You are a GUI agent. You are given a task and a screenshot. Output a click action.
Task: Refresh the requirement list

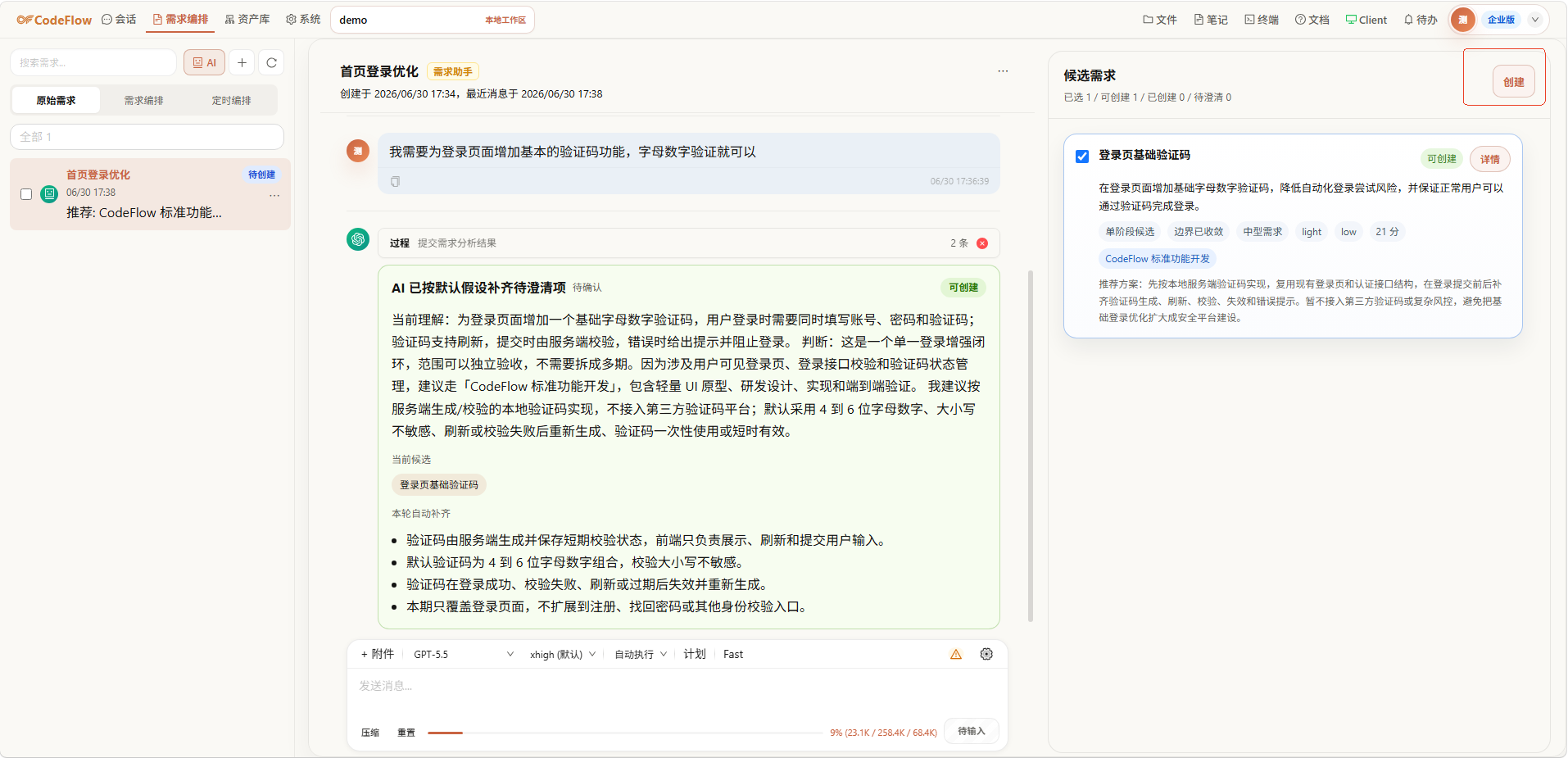272,62
